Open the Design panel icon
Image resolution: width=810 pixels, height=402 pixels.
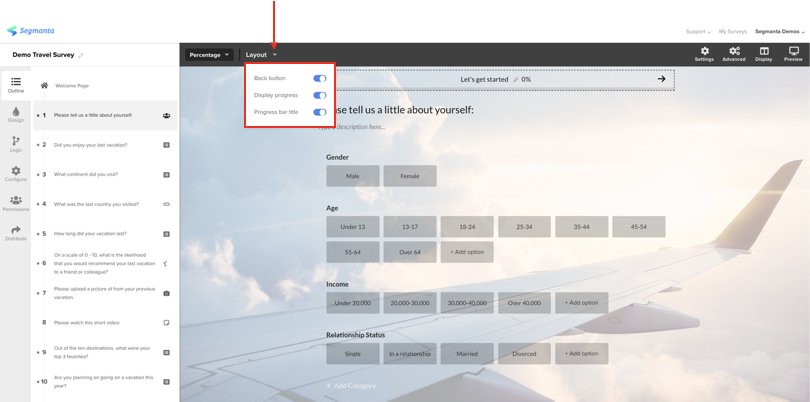click(x=16, y=114)
